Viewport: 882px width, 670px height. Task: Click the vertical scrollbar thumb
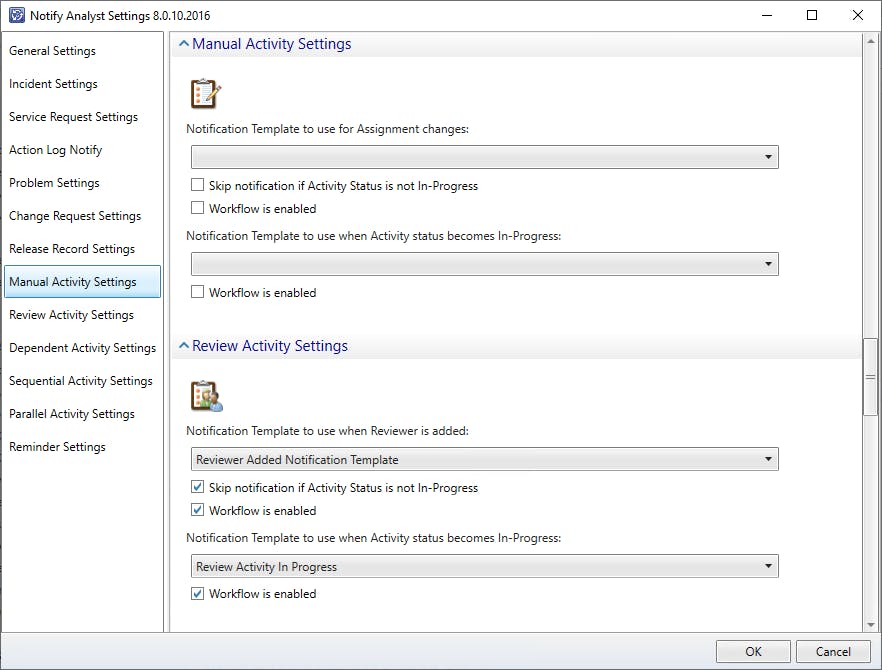(x=870, y=377)
